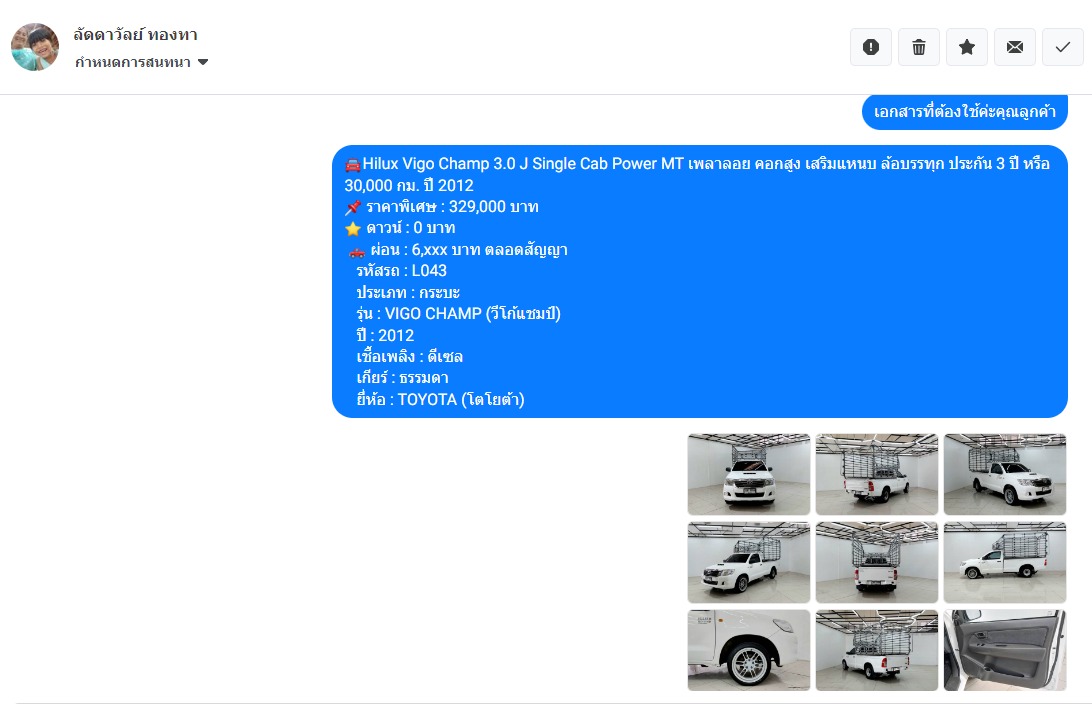Open contact name ลัดดาวัลย์ ทองทา
This screenshot has height=704, width=1092.
(x=135, y=34)
